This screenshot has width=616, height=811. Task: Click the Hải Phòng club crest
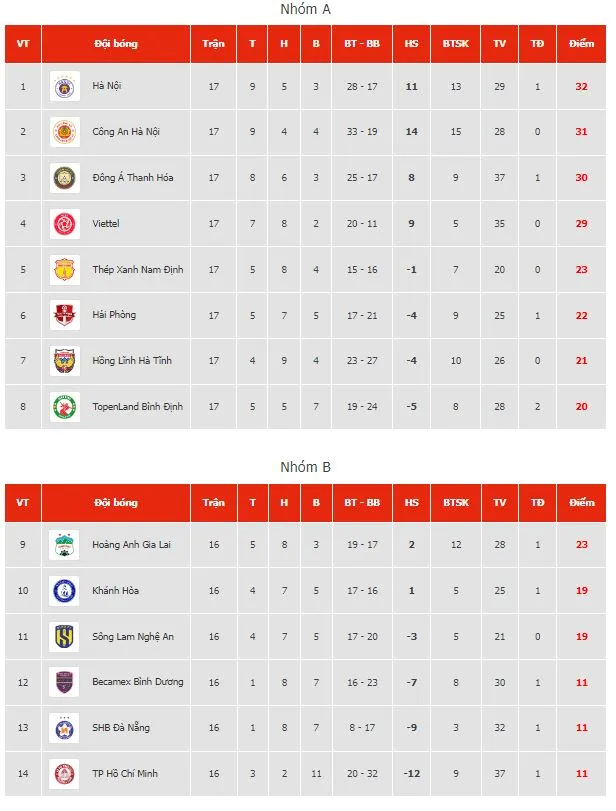(x=66, y=315)
